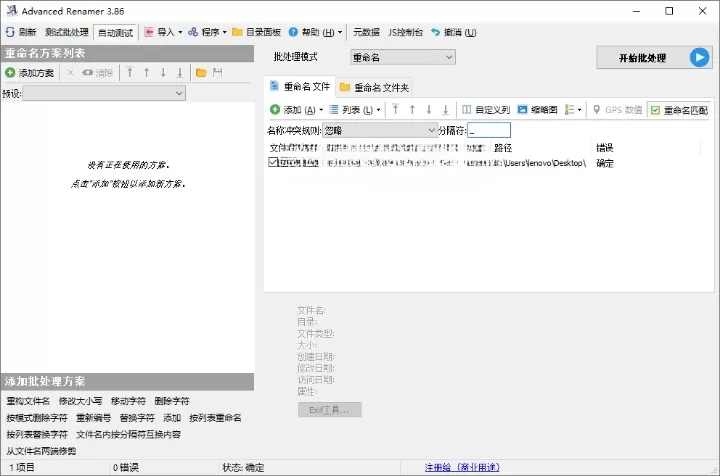
Task: Click the 自定义列 custom columns icon
Action: [467, 109]
